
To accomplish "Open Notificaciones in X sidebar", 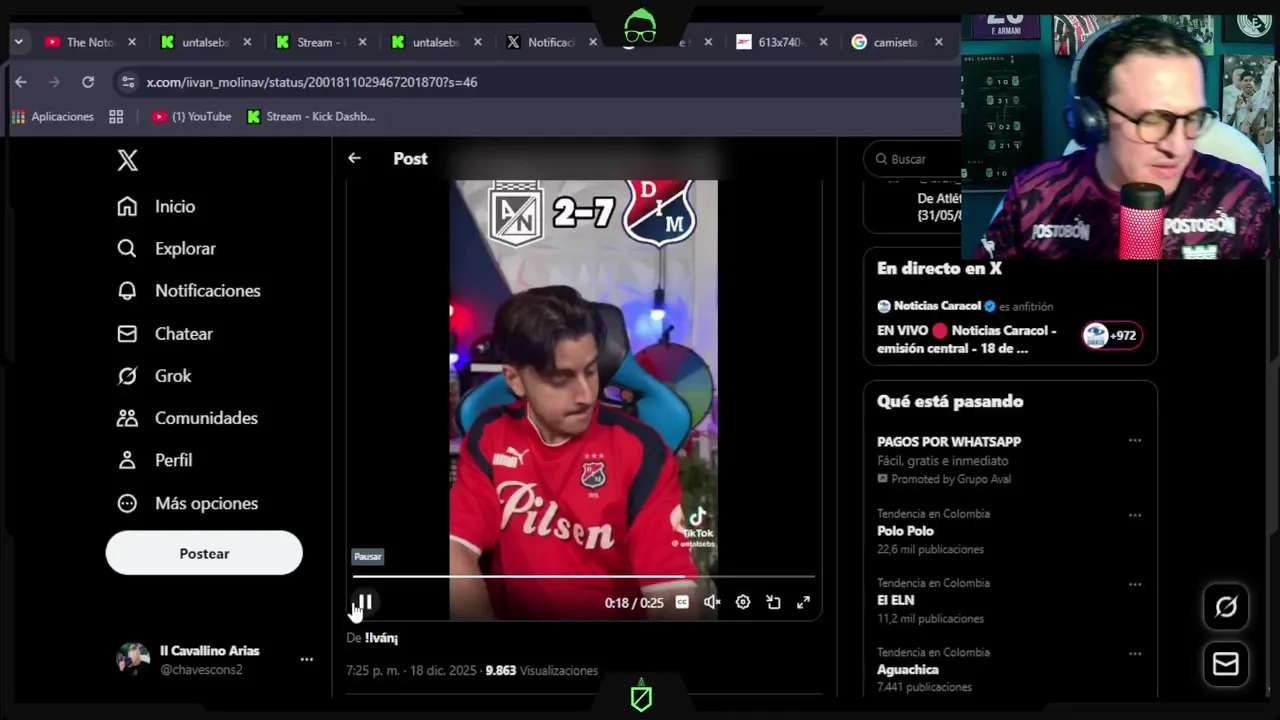I will [x=188, y=290].
